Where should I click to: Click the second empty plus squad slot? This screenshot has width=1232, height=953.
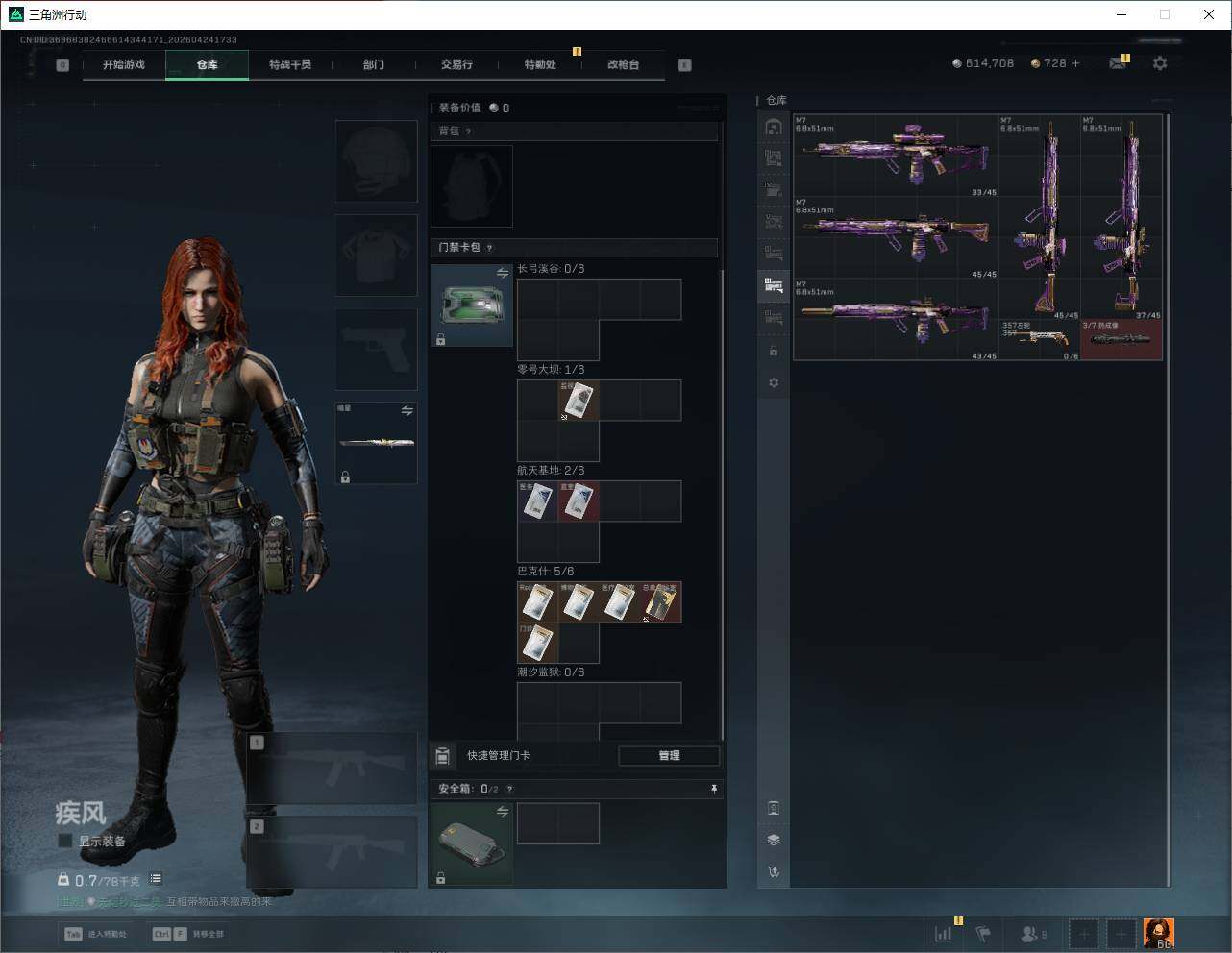1121,933
